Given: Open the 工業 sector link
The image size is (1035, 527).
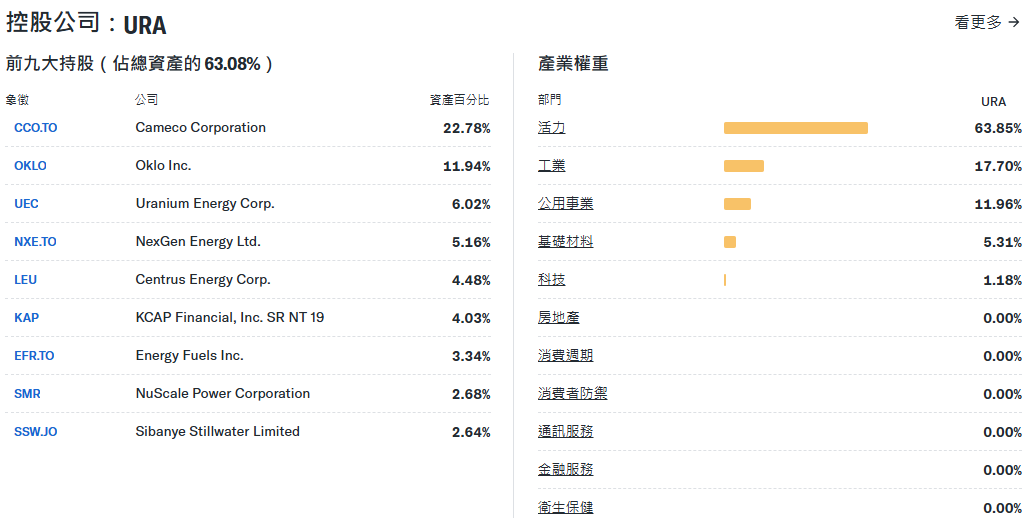Looking at the screenshot, I should (x=551, y=166).
